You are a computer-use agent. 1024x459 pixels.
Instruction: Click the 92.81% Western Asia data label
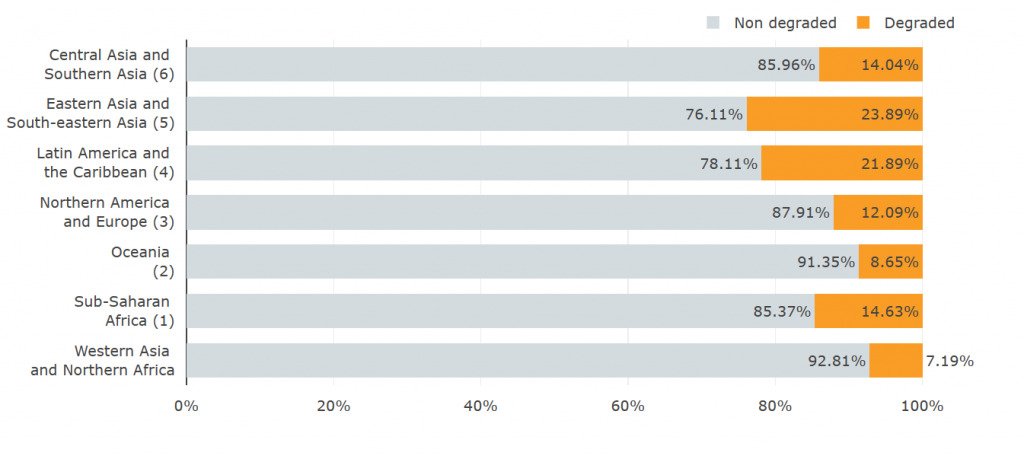[x=836, y=360]
